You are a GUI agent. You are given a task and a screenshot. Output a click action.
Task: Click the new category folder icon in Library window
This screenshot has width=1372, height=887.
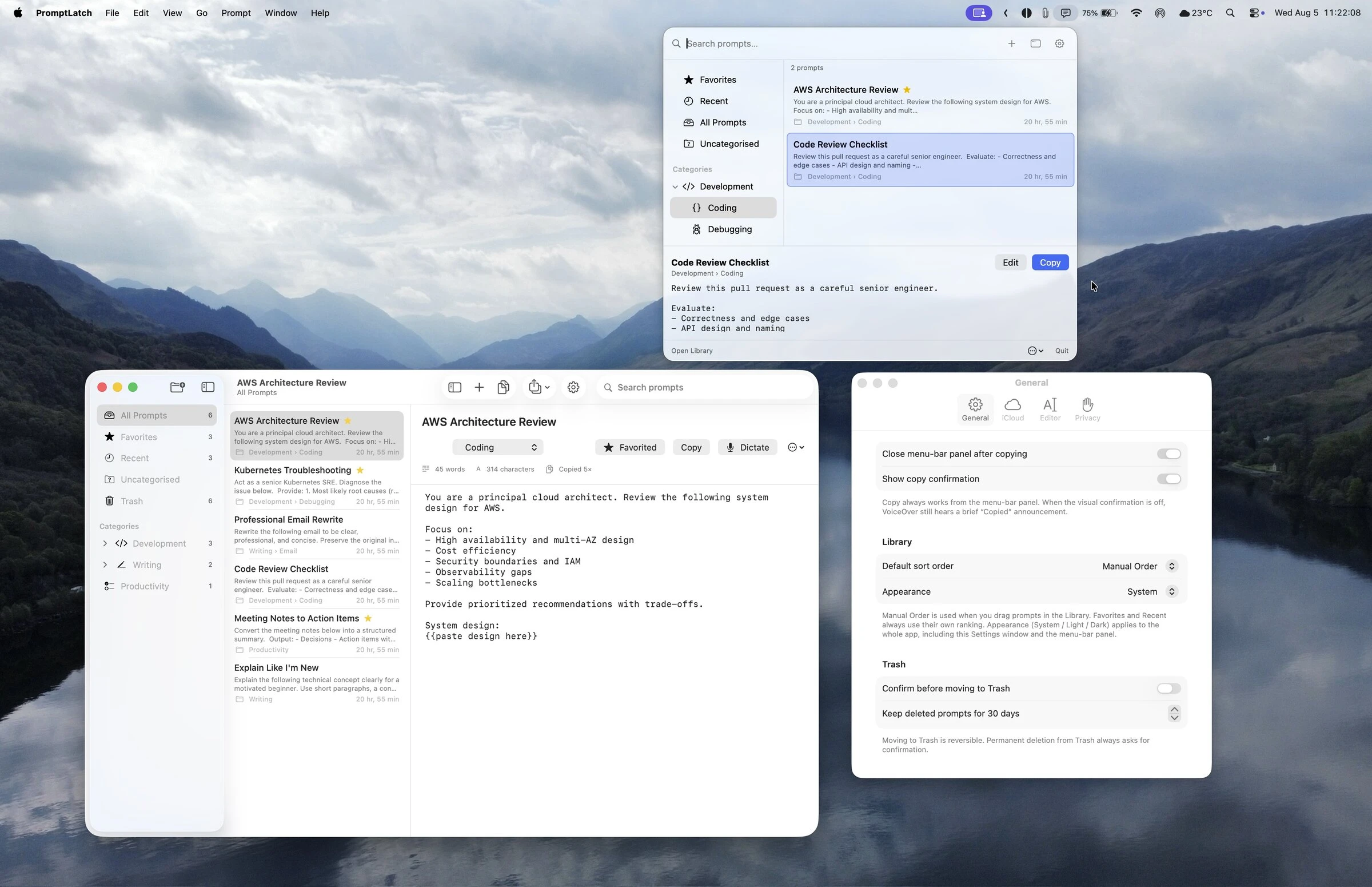pyautogui.click(x=177, y=387)
